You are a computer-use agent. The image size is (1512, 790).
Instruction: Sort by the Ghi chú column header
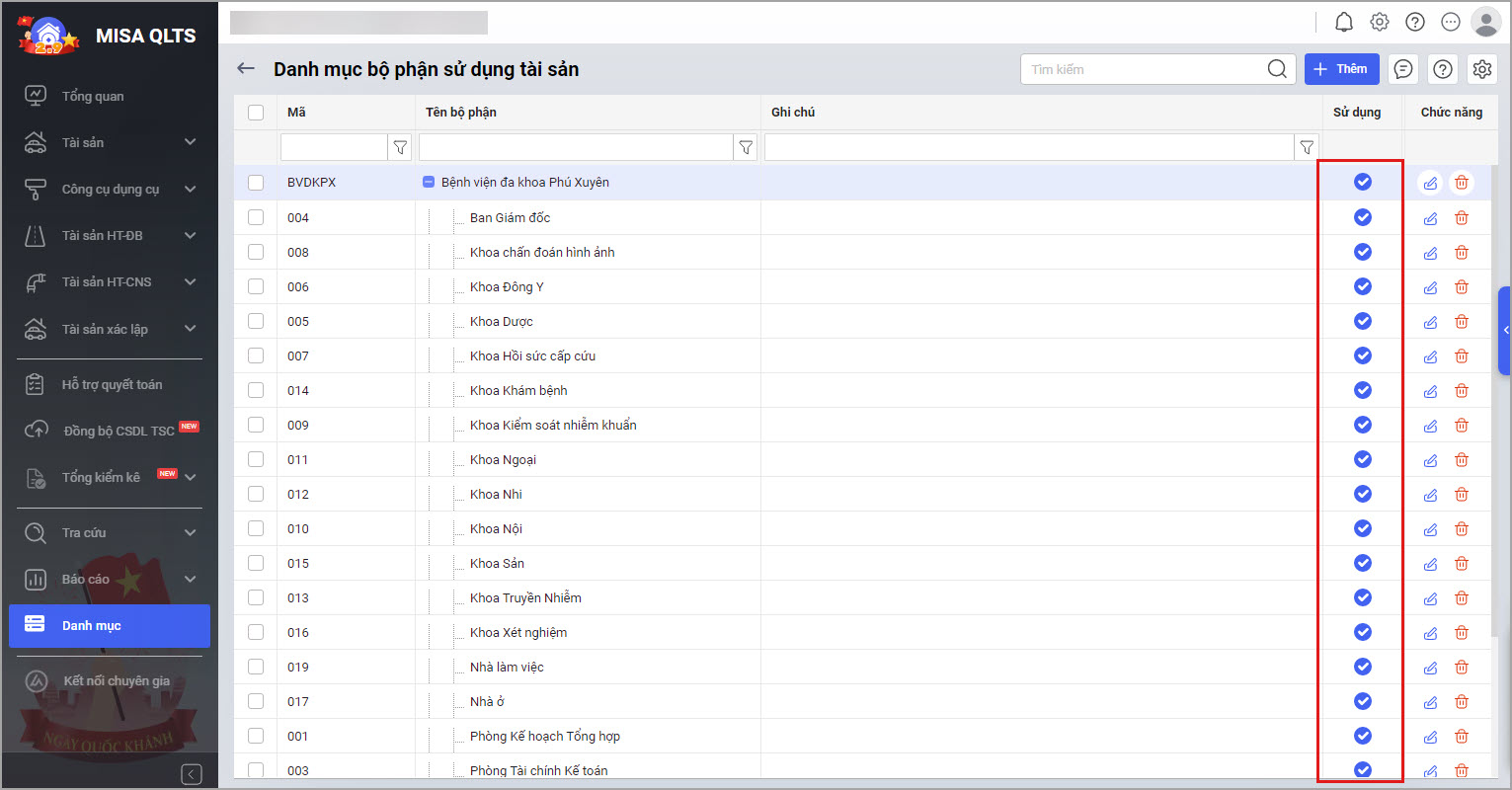(793, 113)
